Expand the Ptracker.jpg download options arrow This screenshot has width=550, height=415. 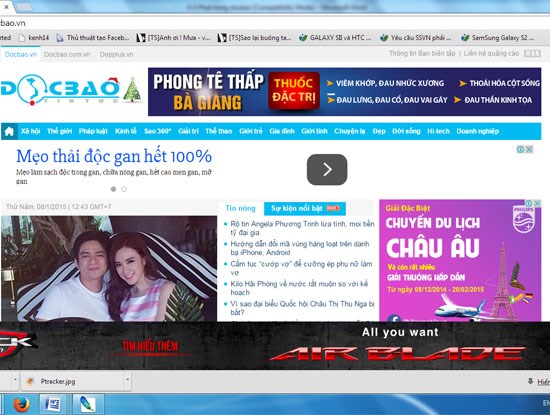(x=128, y=380)
